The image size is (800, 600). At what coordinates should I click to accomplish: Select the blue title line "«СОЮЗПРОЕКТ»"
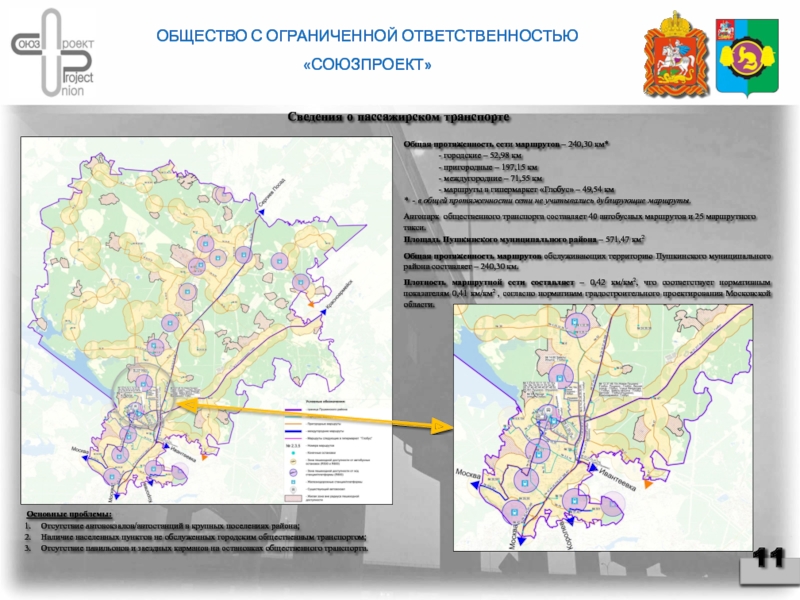tap(367, 65)
